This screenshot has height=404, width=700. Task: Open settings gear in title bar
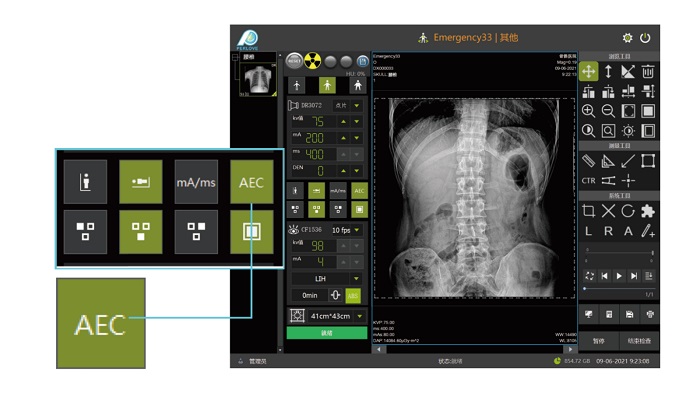click(628, 38)
